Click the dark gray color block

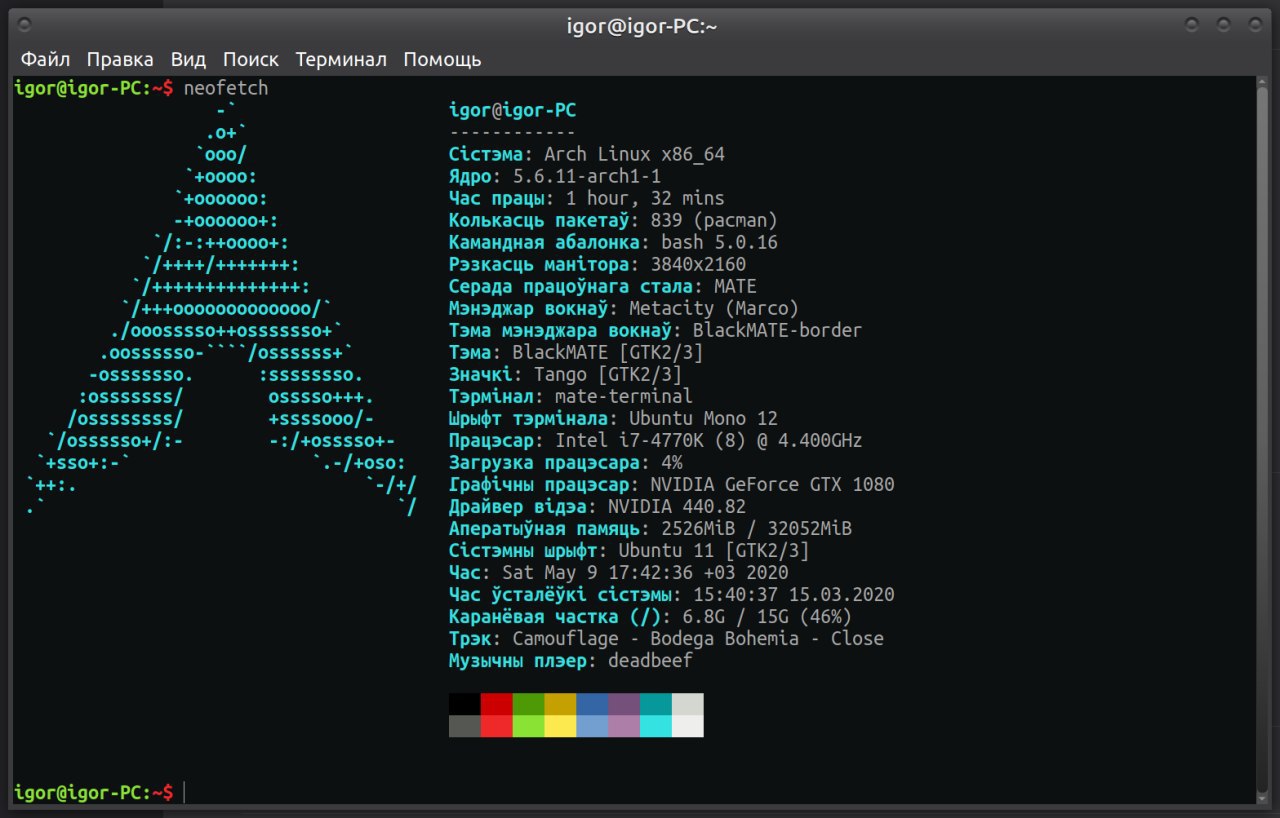click(x=465, y=726)
